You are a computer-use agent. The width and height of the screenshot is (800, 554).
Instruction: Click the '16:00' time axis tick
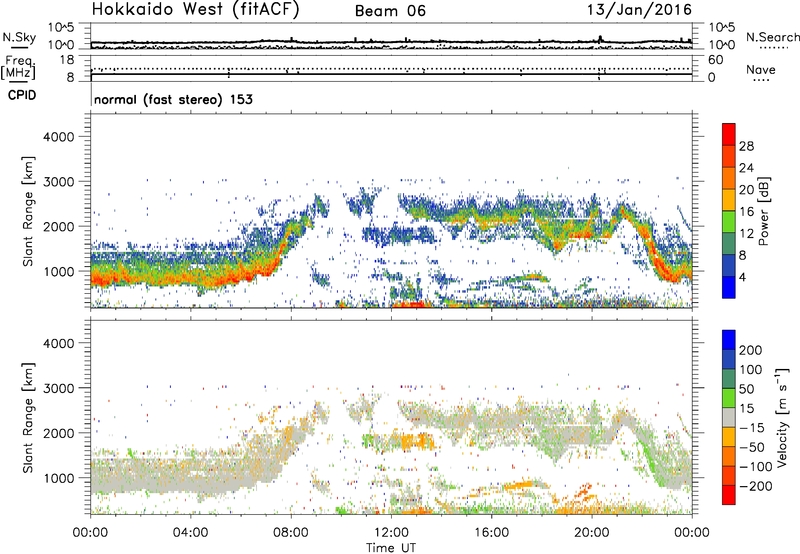[491, 533]
